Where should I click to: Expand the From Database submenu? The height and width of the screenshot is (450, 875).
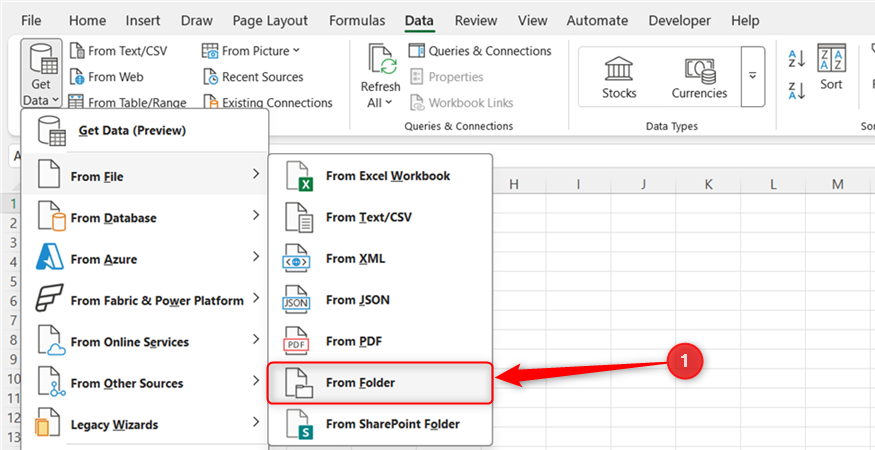[145, 218]
